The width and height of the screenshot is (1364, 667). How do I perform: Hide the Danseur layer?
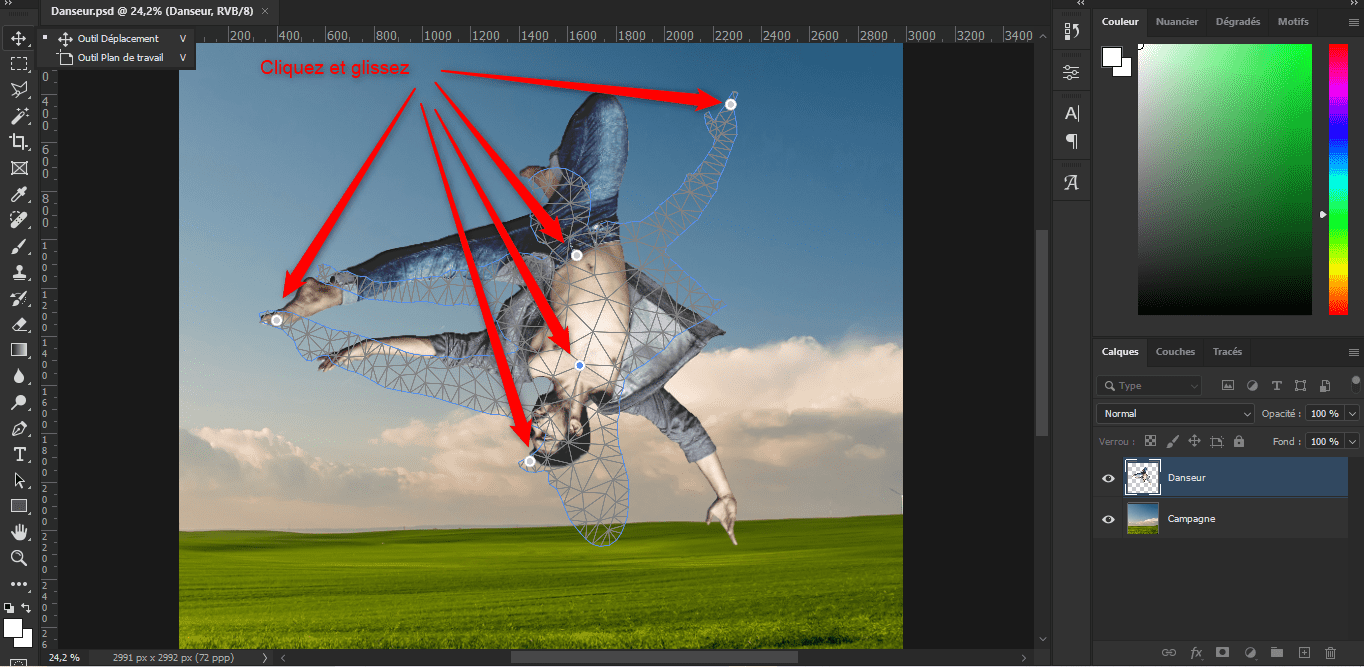coord(1108,478)
